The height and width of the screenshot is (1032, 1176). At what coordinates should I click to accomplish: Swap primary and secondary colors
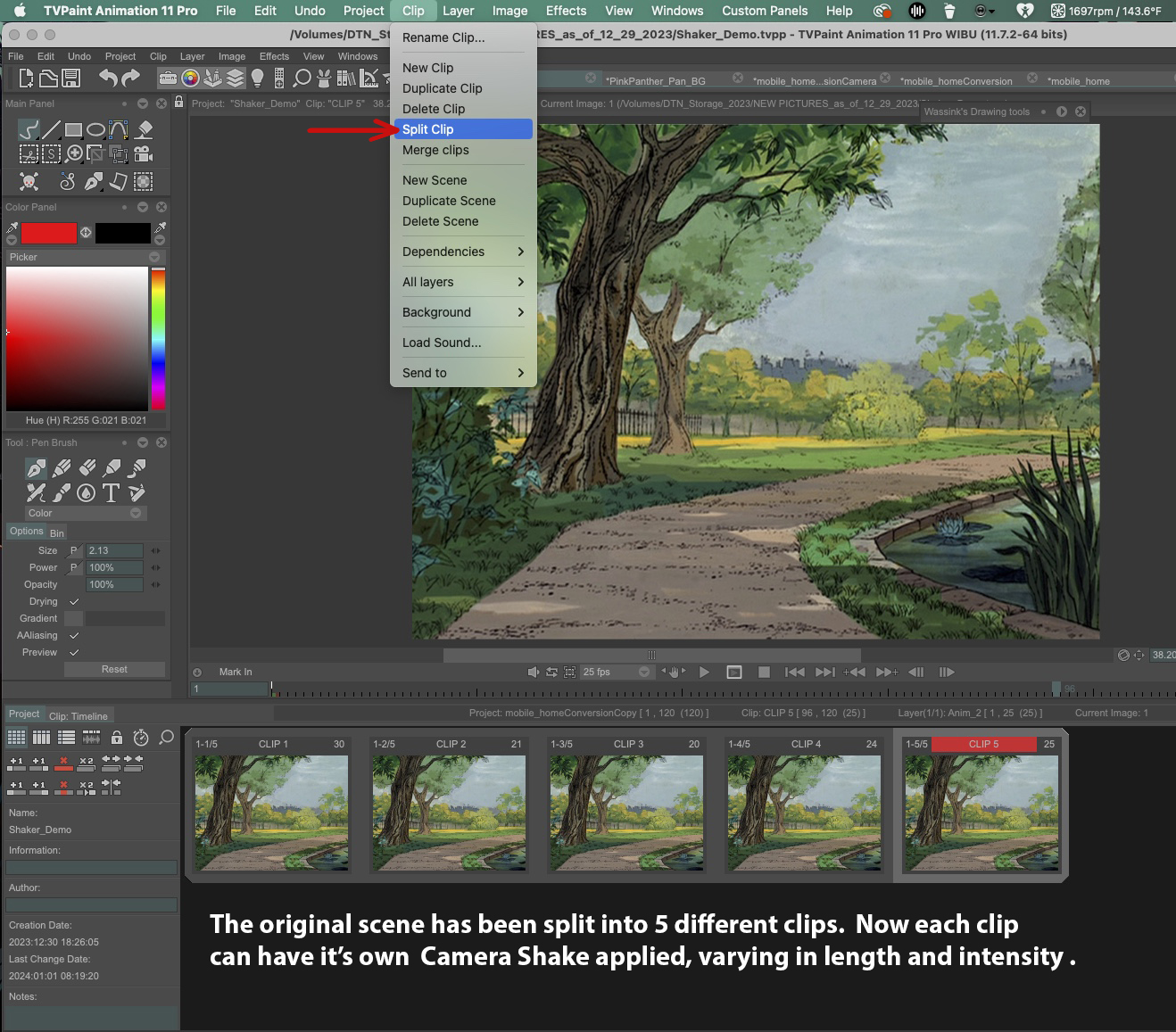[86, 233]
